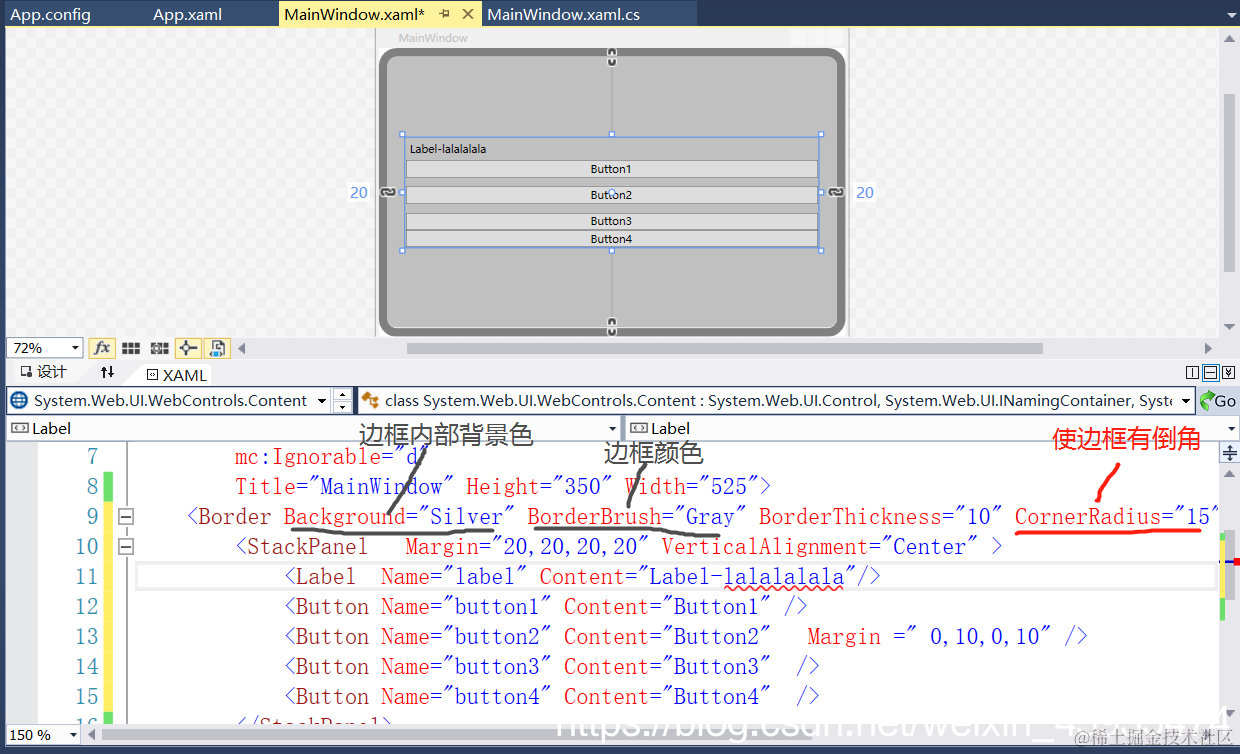Open the App.xaml tab
Screen dimensions: 1240x754
[187, 14]
